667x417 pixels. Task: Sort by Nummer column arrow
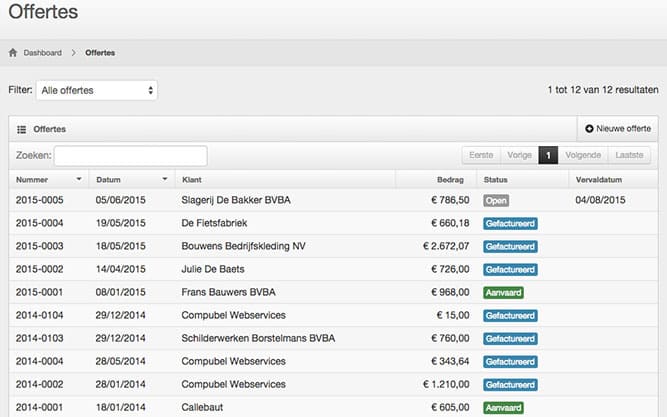[78, 180]
